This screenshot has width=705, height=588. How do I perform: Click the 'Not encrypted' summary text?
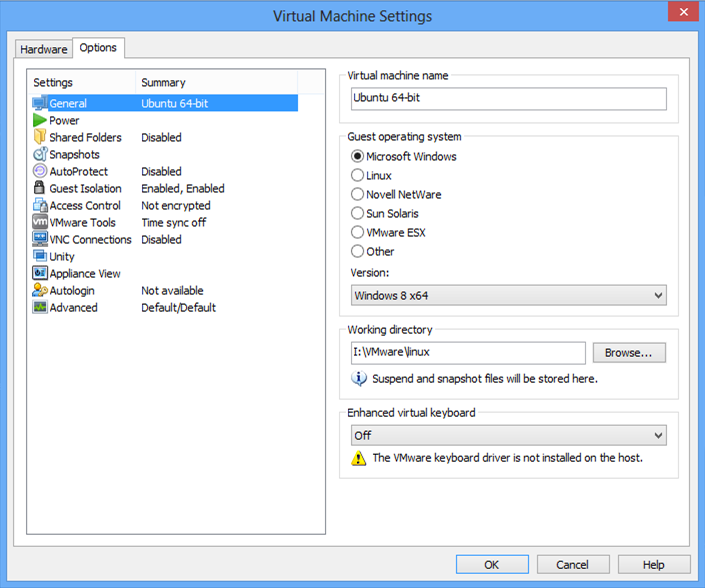(x=176, y=205)
